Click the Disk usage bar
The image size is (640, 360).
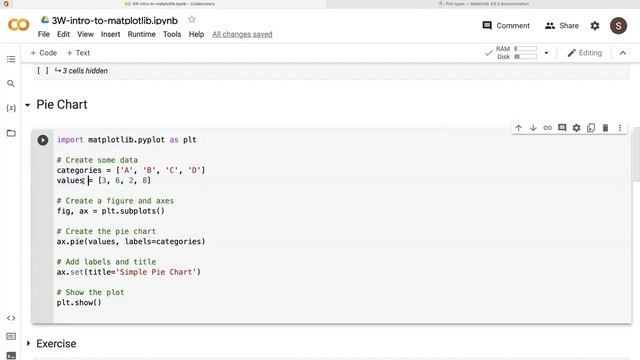coord(526,57)
